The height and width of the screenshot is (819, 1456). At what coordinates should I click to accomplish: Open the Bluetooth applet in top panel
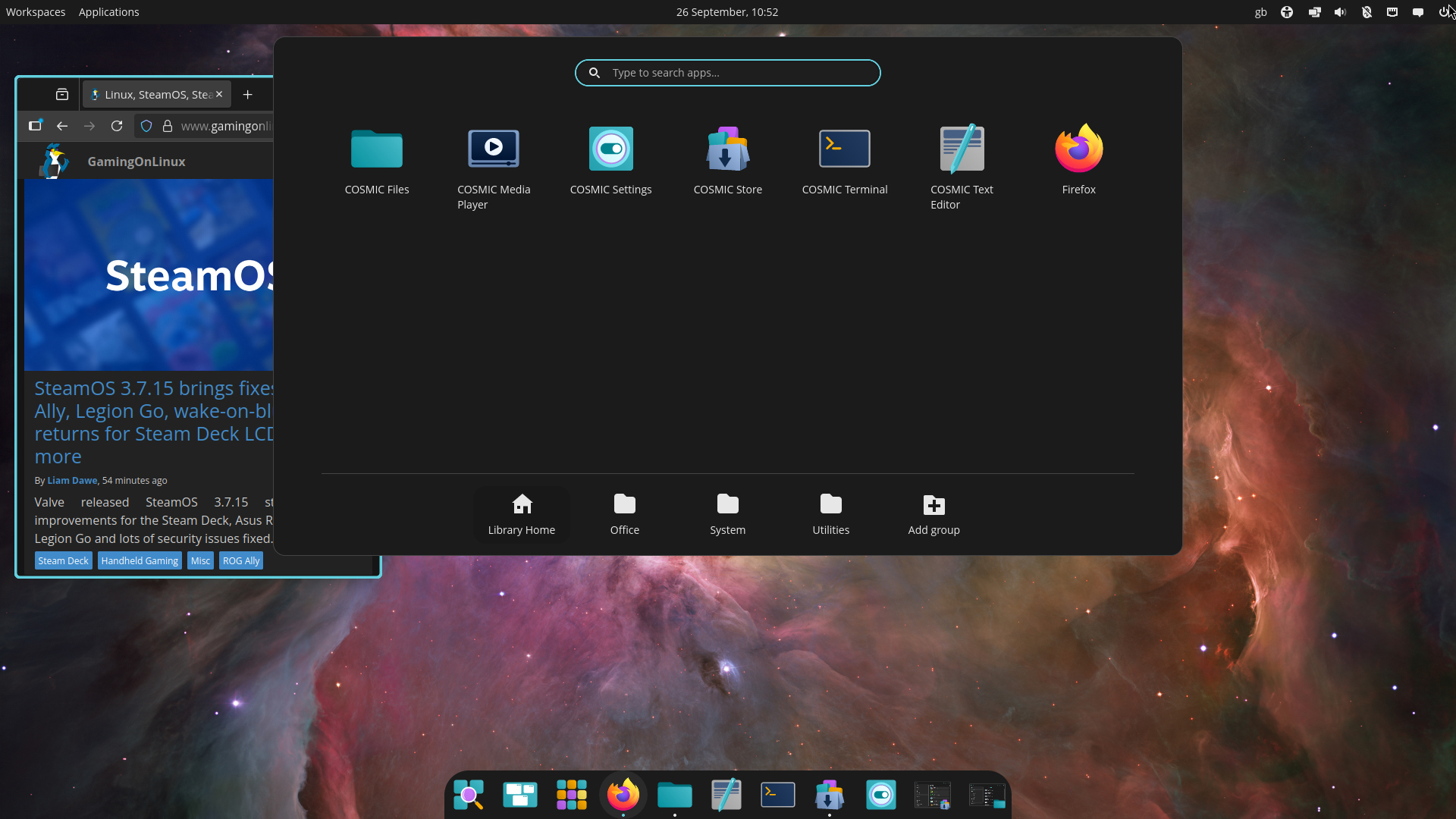pyautogui.click(x=1367, y=12)
